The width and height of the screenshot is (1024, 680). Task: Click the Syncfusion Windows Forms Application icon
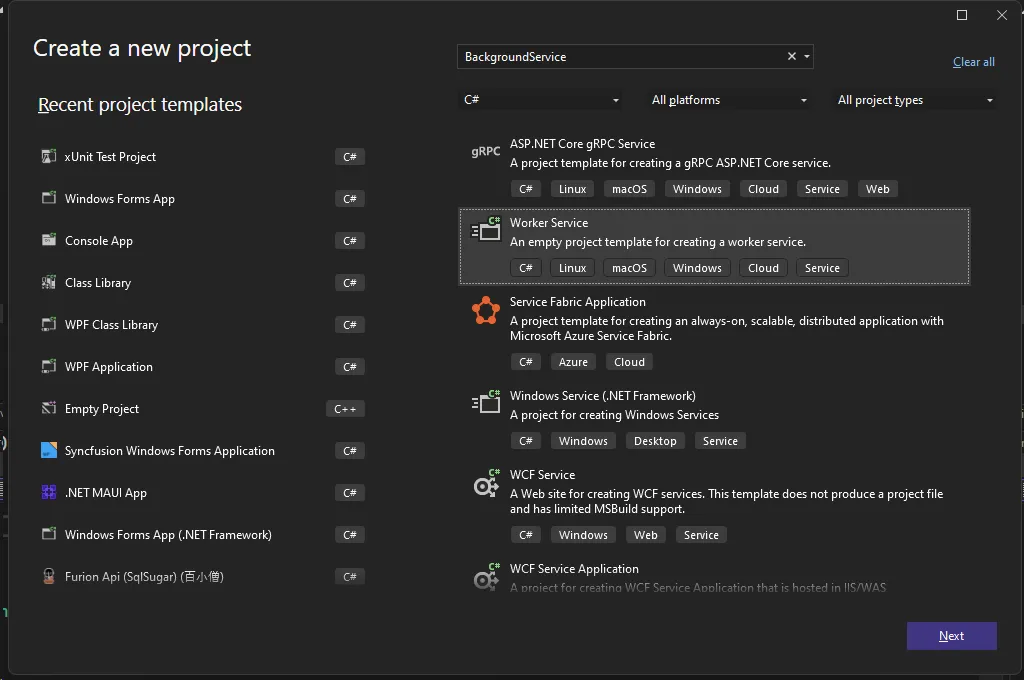coord(49,450)
